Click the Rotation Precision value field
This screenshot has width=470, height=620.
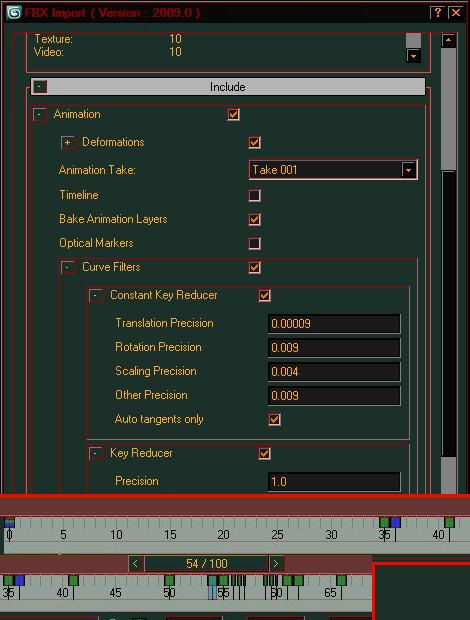pyautogui.click(x=334, y=348)
